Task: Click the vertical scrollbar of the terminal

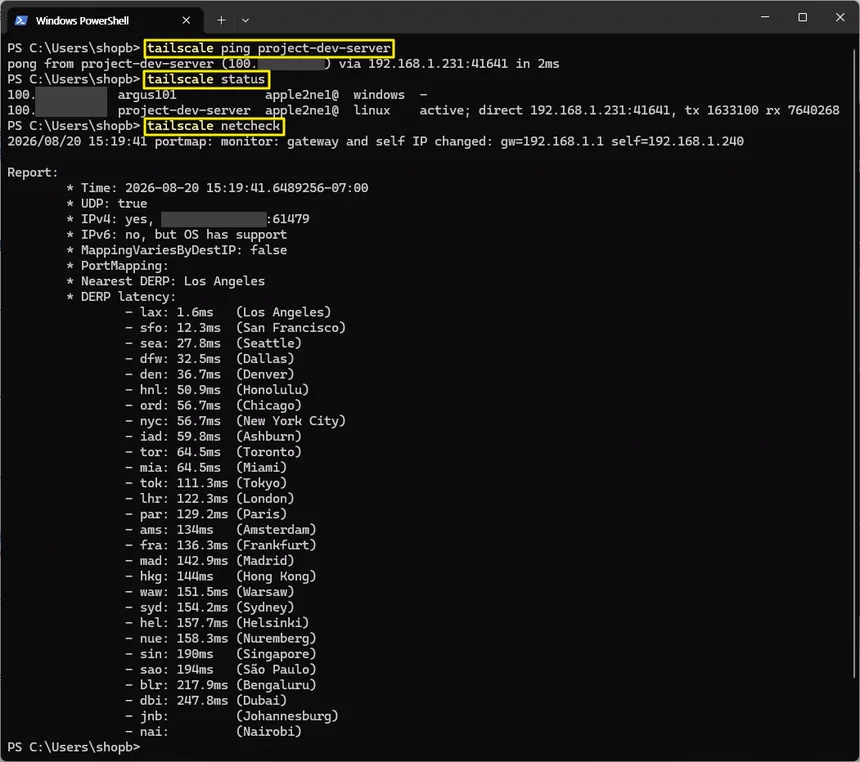Action: (855, 364)
